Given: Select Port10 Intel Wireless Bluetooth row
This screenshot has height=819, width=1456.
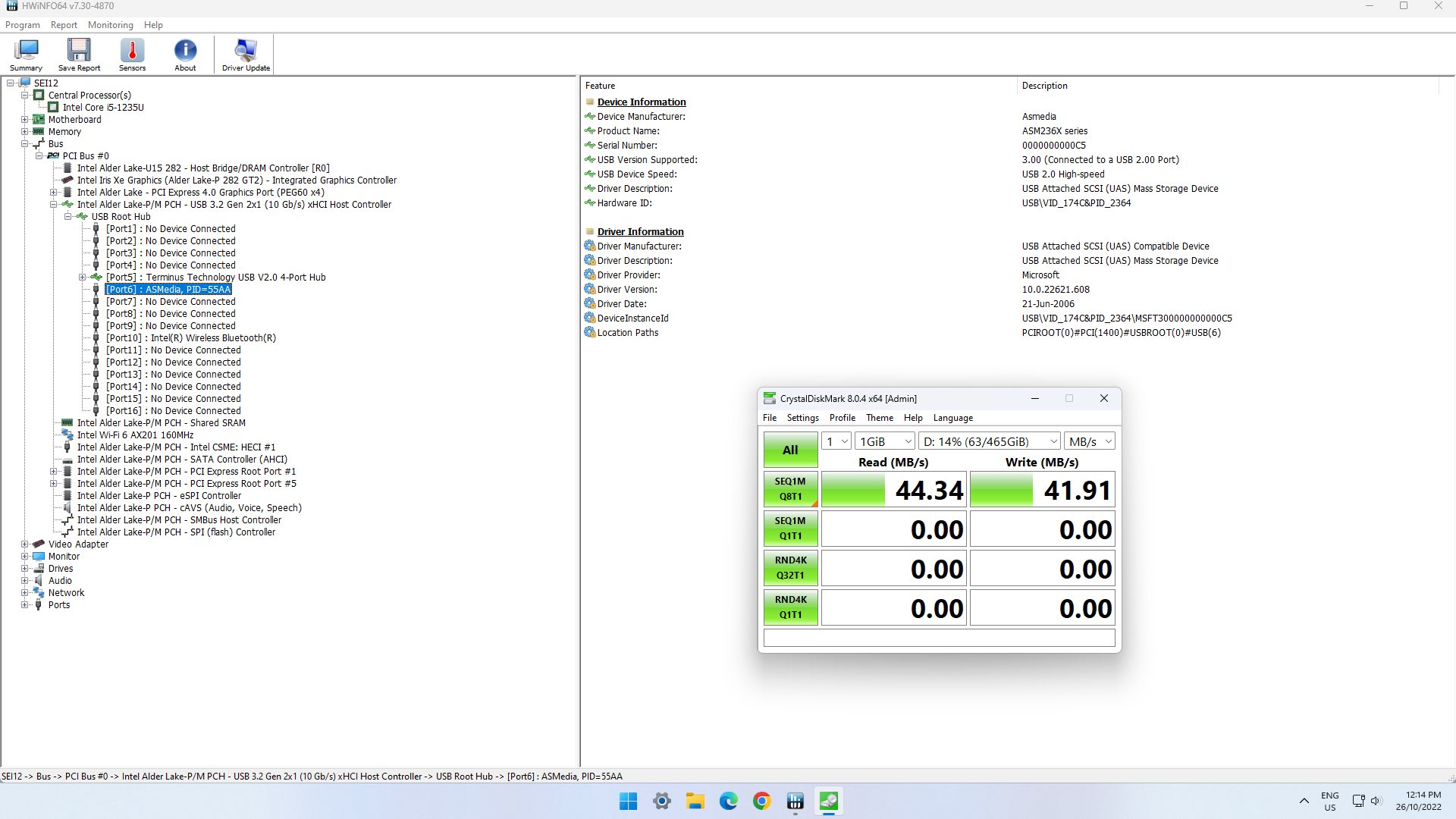Looking at the screenshot, I should pos(191,338).
